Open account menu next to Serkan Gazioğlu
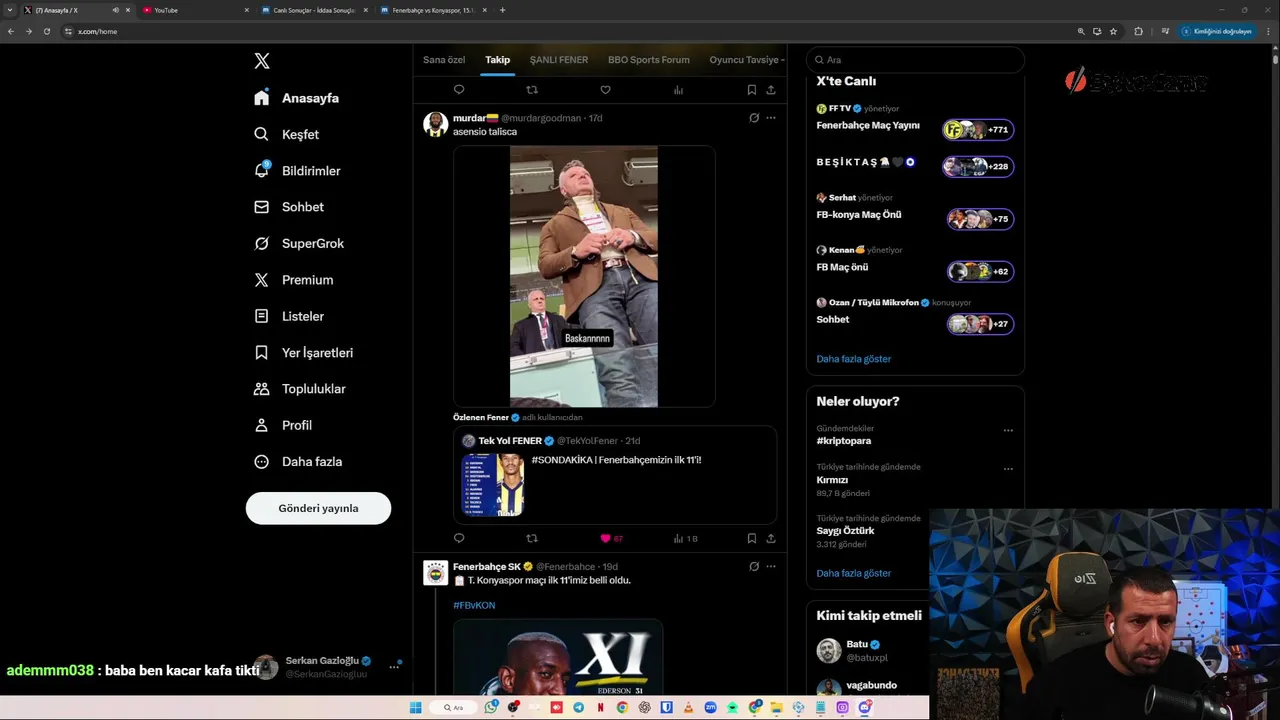This screenshot has width=1280, height=720. 394,667
